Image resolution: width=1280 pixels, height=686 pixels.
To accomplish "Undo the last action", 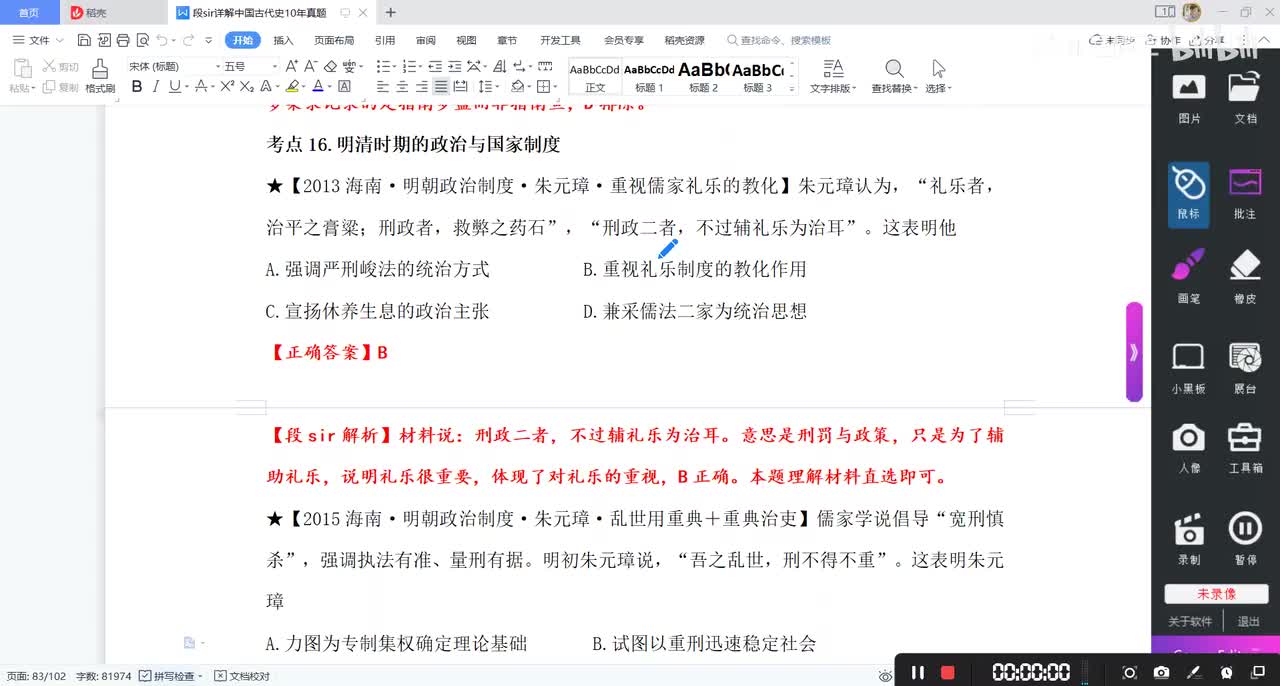I will click(161, 40).
